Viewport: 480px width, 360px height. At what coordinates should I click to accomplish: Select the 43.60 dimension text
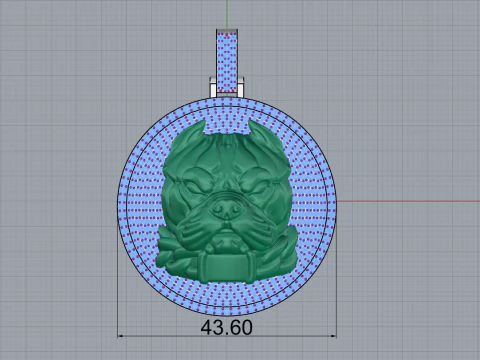coord(227,327)
